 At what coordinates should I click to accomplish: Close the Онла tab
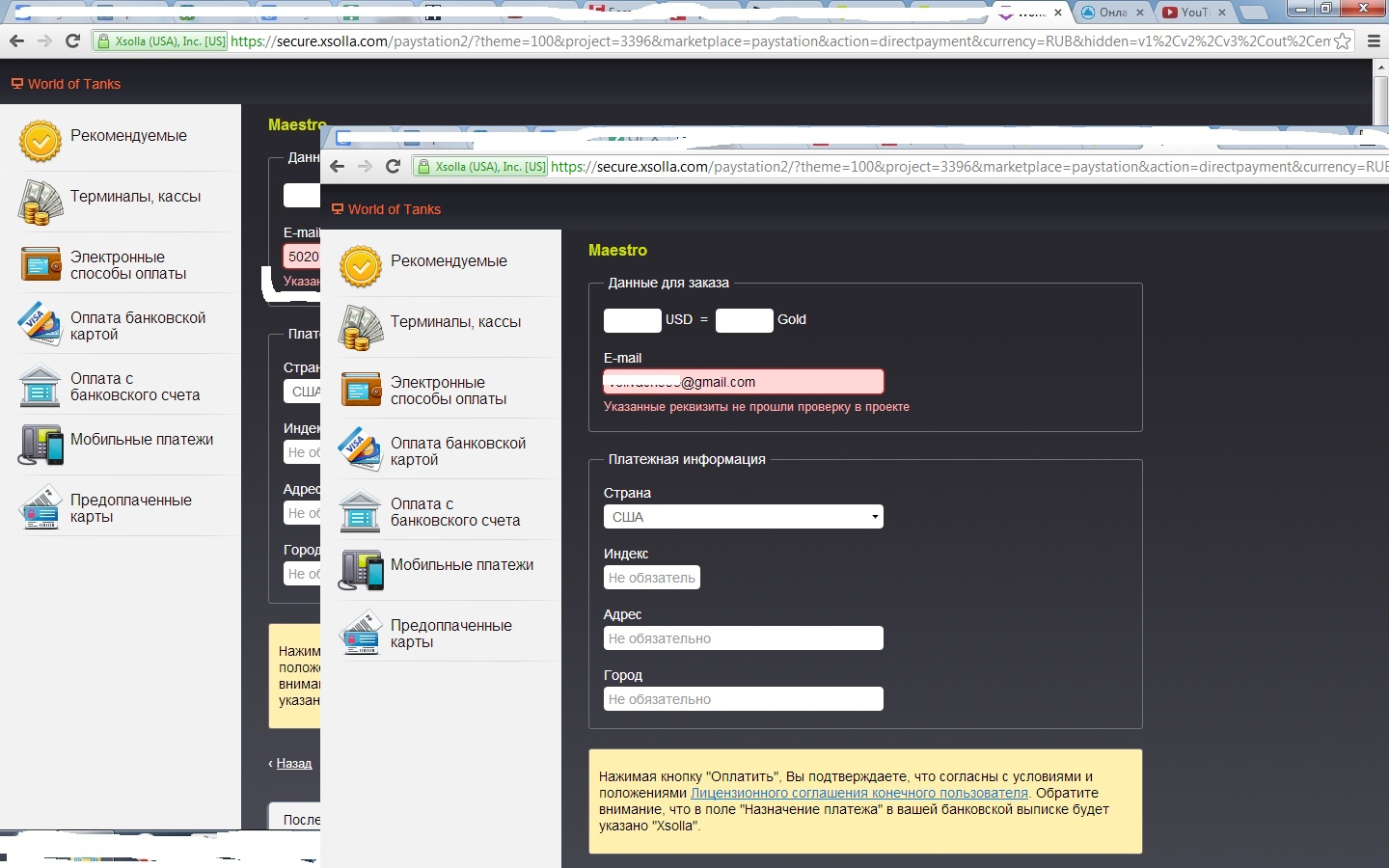click(x=1140, y=13)
